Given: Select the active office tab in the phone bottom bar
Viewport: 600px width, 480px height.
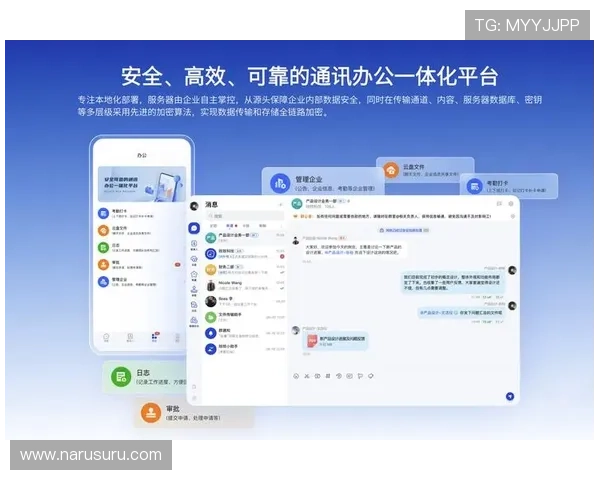Looking at the screenshot, I should (x=154, y=338).
